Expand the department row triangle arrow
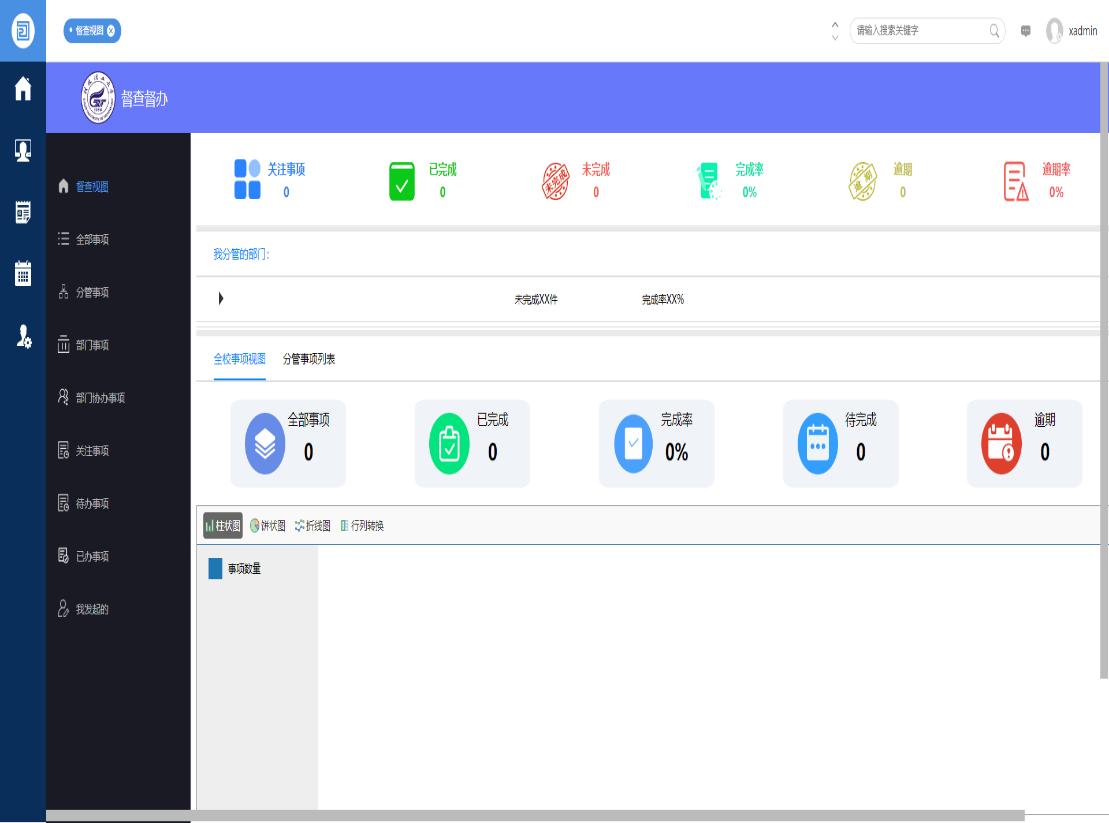Viewport: 1109px width, 823px height. coord(220,299)
